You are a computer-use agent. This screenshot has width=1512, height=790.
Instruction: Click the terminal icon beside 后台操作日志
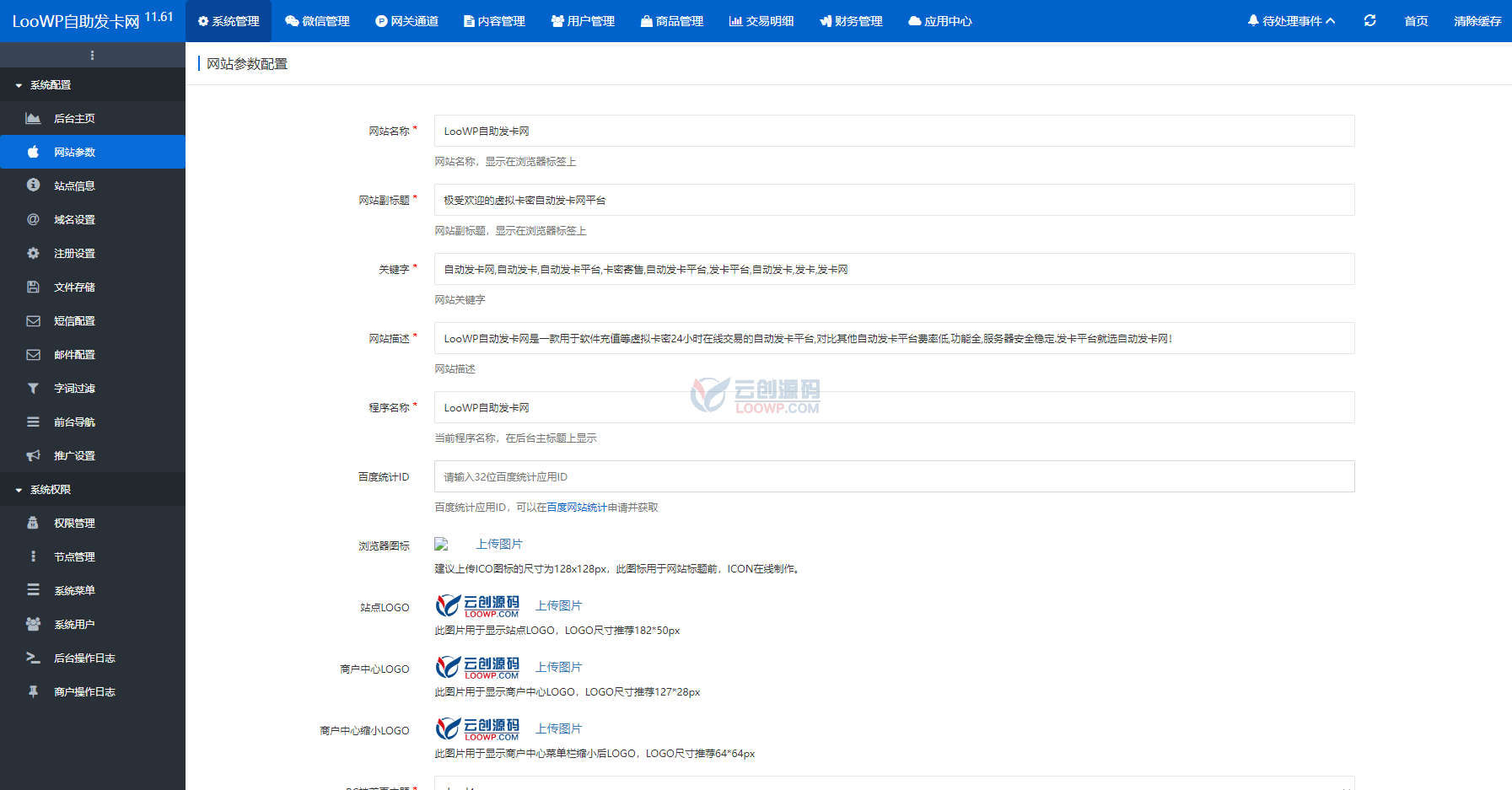point(33,658)
